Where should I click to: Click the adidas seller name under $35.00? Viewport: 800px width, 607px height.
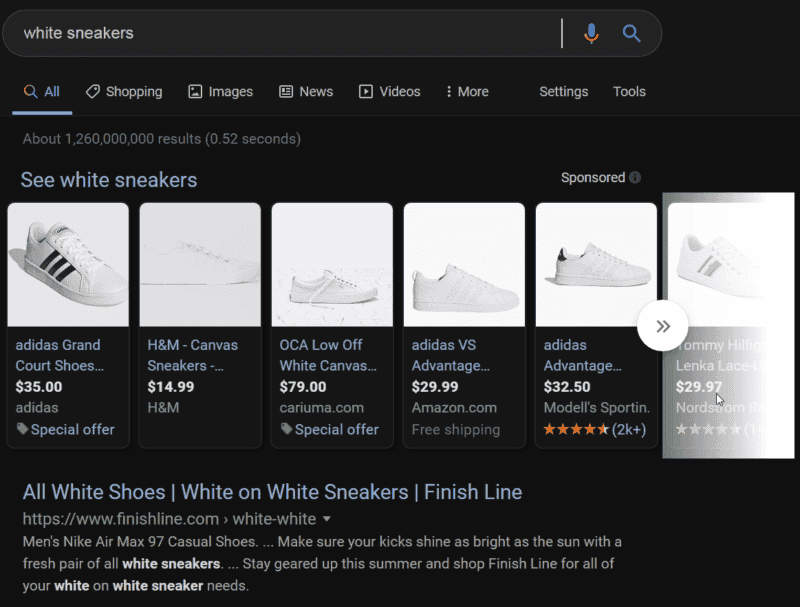[x=37, y=408]
